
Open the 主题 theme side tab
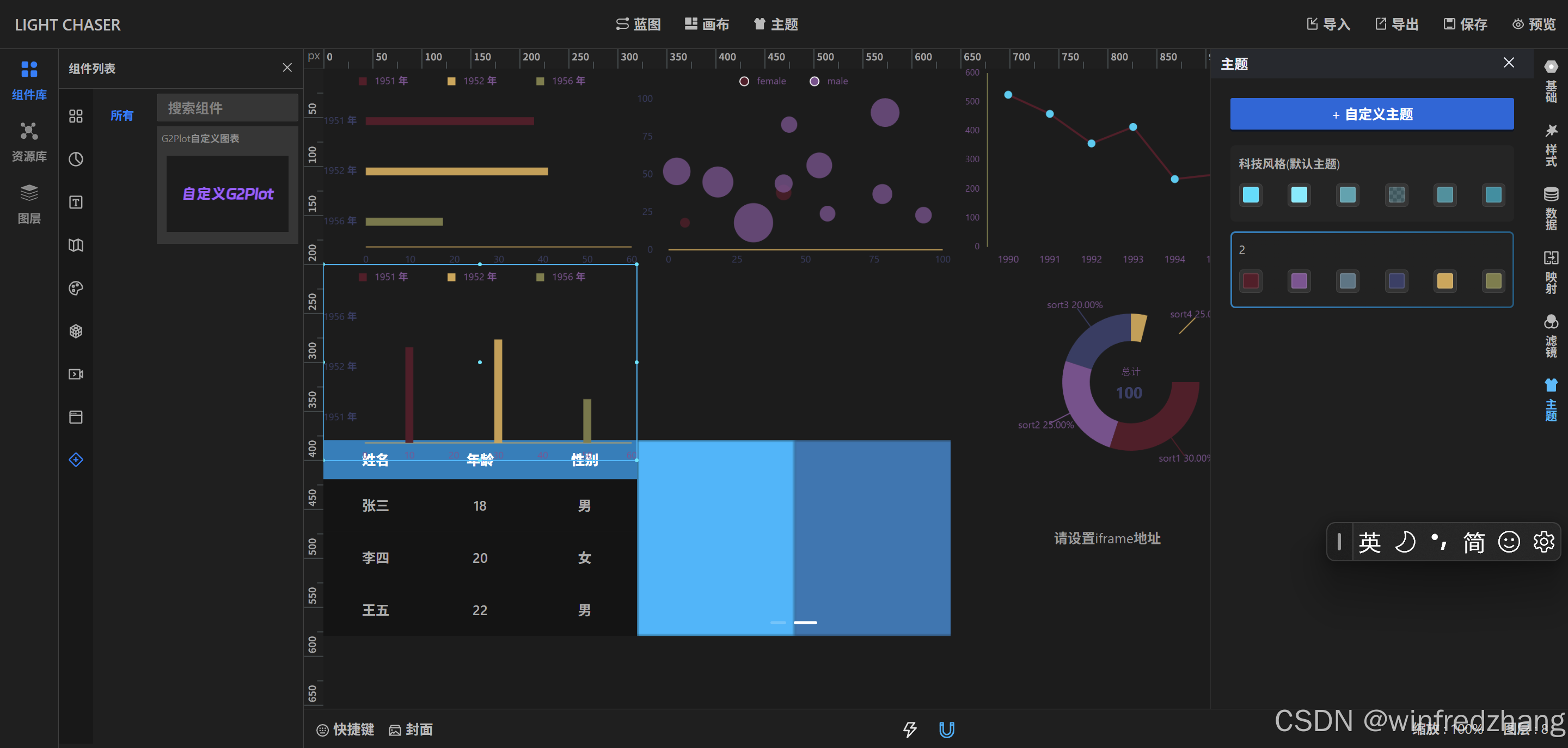pos(1551,400)
